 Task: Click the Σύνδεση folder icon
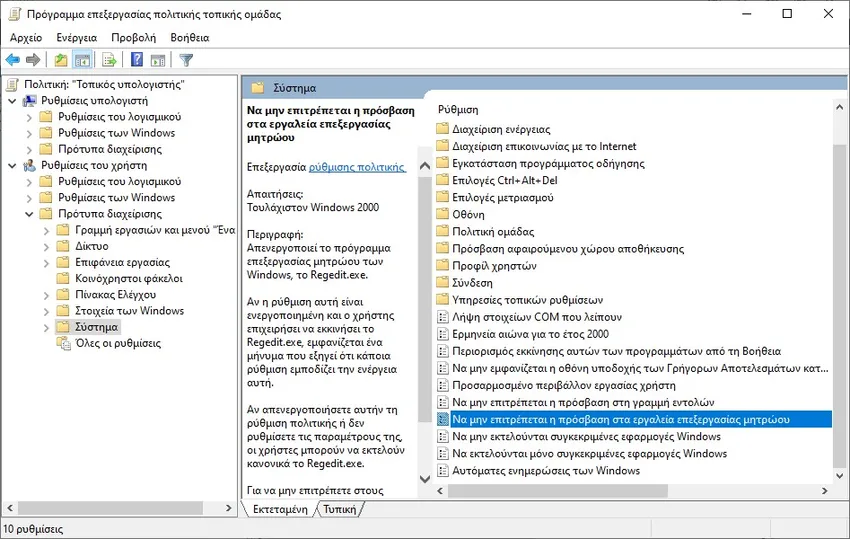(443, 283)
